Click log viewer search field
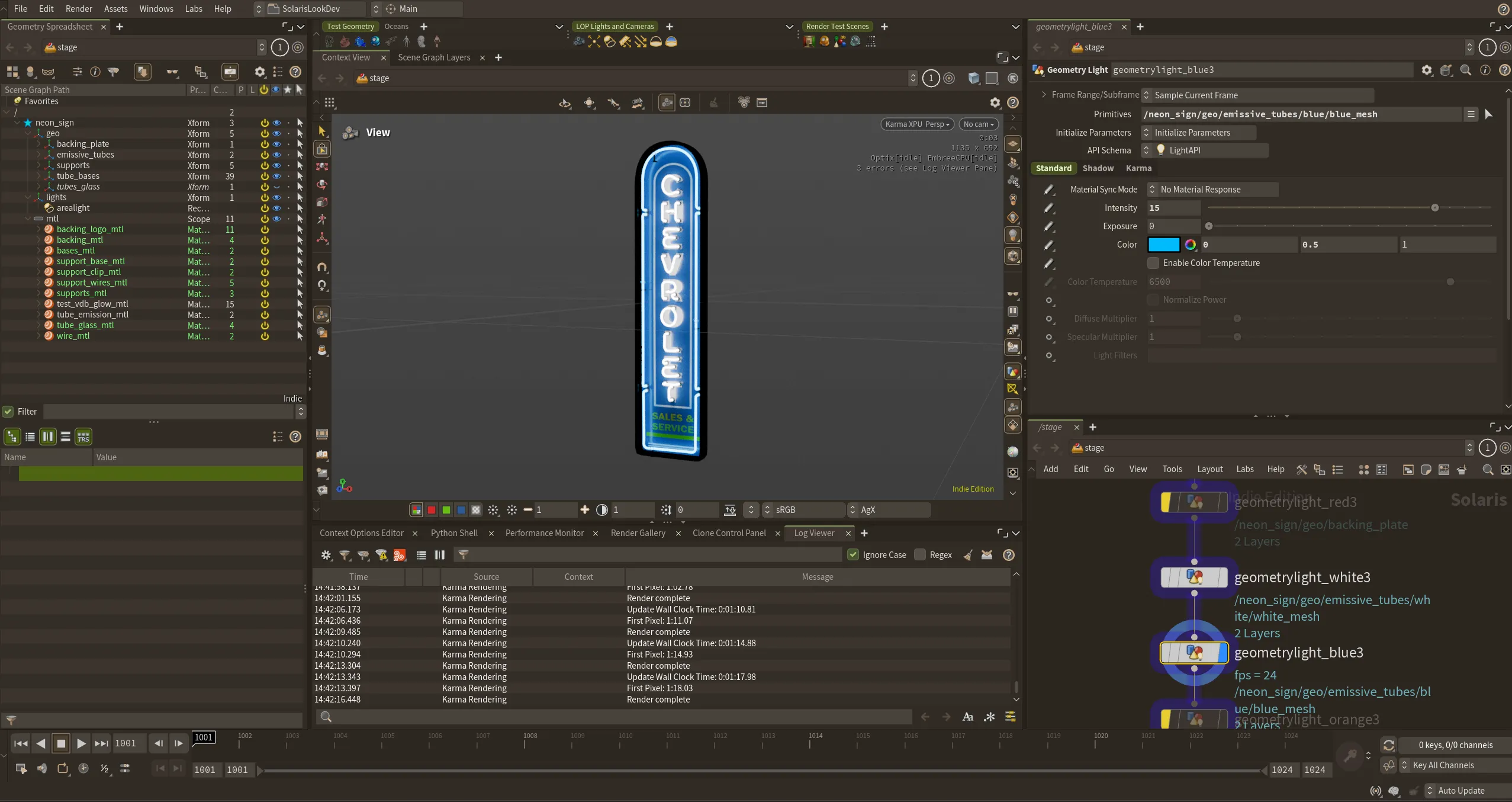 click(x=613, y=717)
